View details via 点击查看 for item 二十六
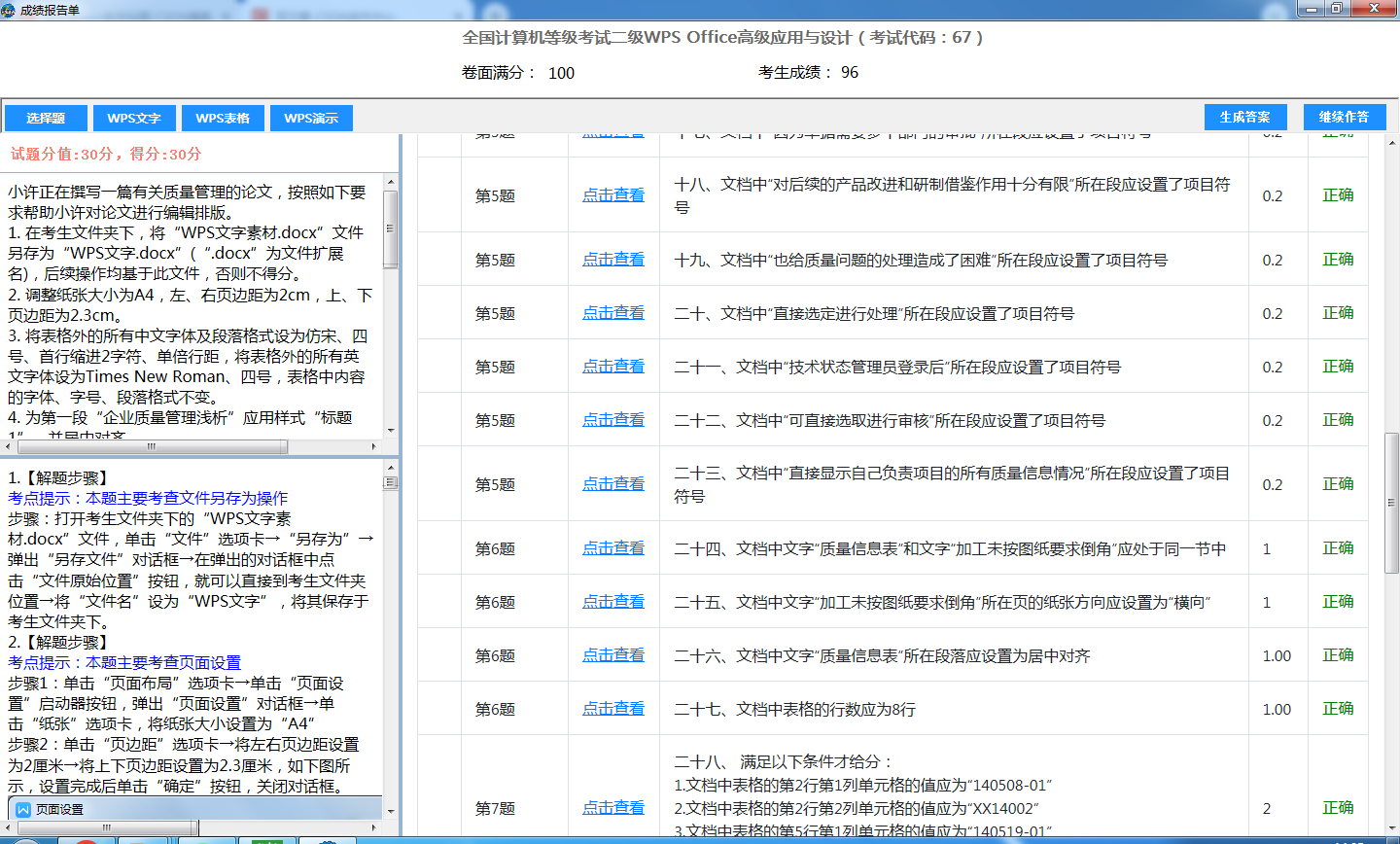Screen dimensions: 1400x844 pos(613,655)
